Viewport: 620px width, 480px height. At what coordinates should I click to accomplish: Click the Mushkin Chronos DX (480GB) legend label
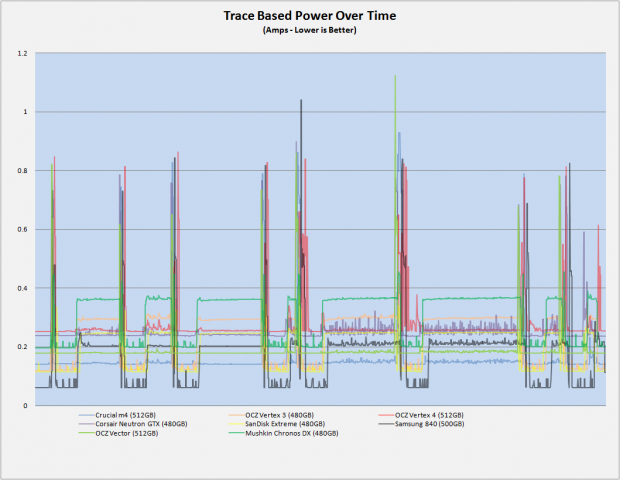[x=292, y=433]
